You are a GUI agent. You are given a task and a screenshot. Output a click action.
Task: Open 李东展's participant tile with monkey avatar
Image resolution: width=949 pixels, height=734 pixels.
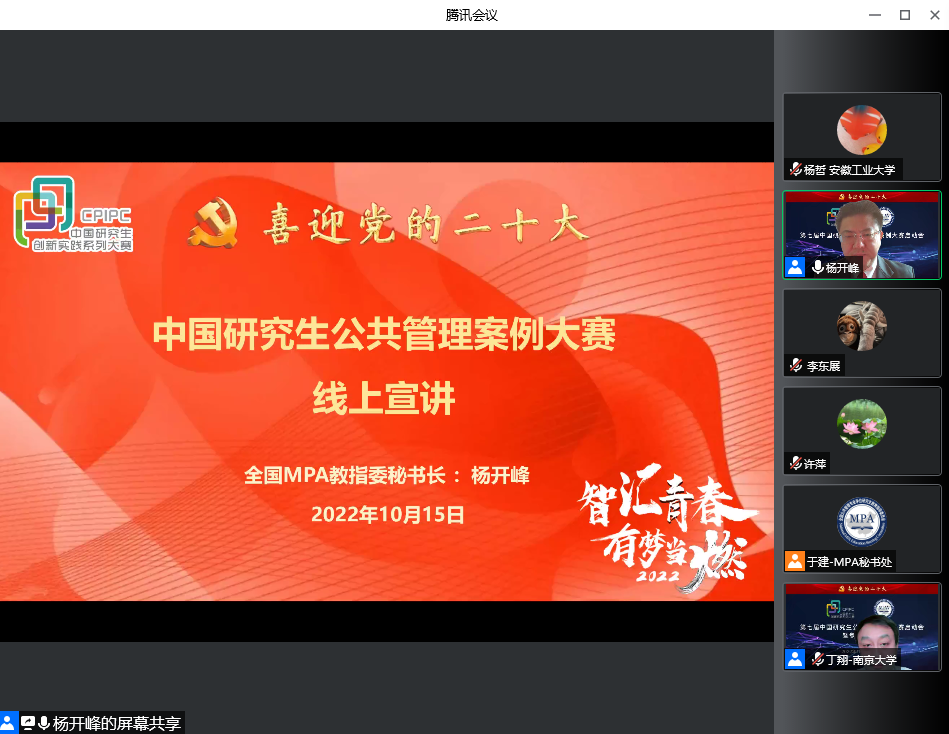(x=861, y=326)
